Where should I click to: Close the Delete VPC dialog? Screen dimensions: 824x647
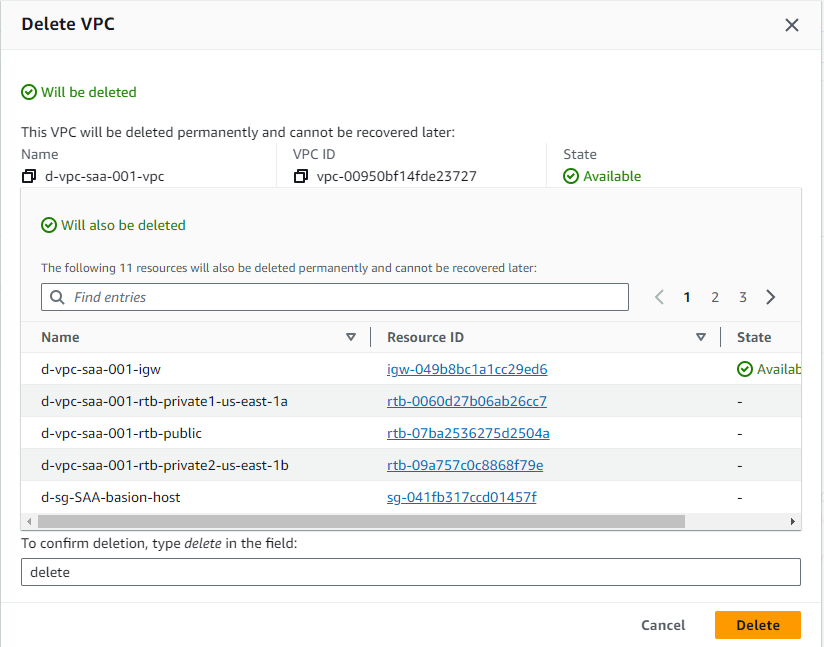791,25
